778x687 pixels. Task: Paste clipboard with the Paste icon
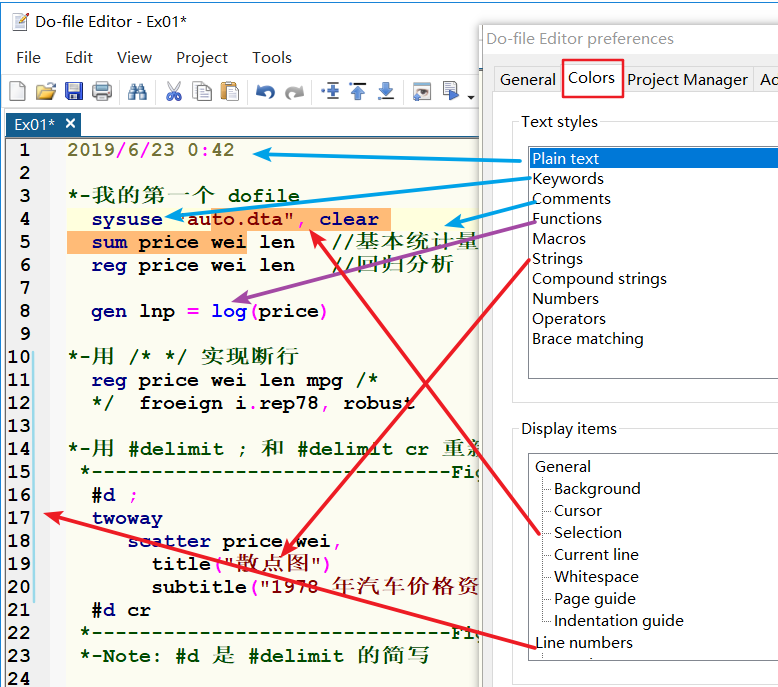229,91
